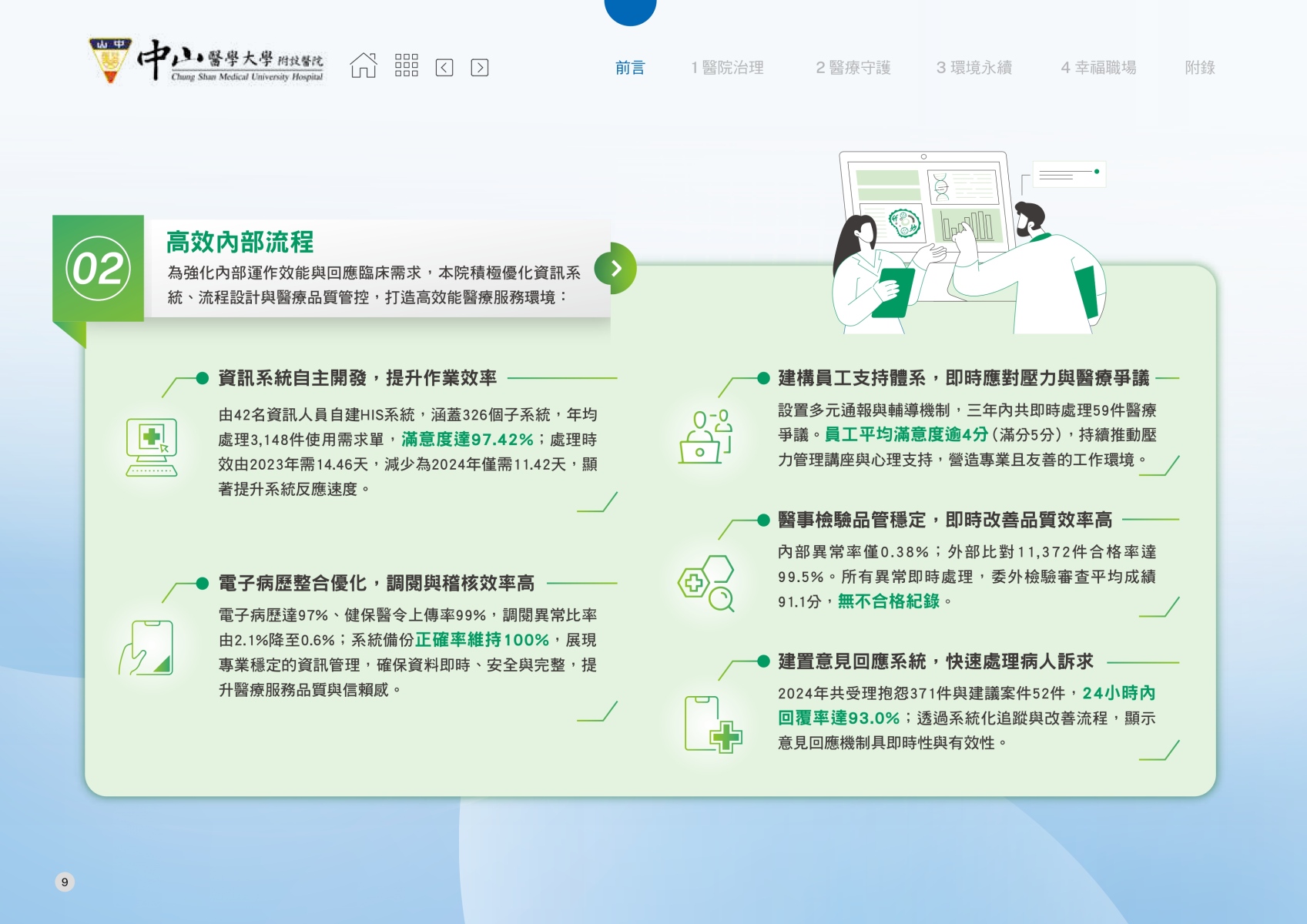Open the grid table-of-contents icon
The image size is (1307, 924).
coord(406,66)
